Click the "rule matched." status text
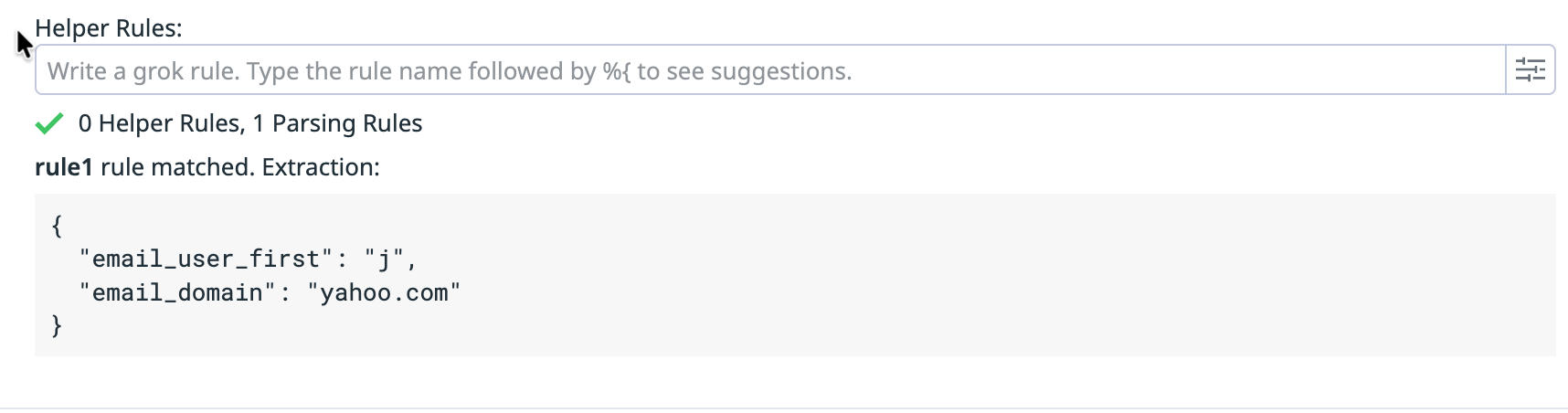The width and height of the screenshot is (1568, 413). [177, 167]
